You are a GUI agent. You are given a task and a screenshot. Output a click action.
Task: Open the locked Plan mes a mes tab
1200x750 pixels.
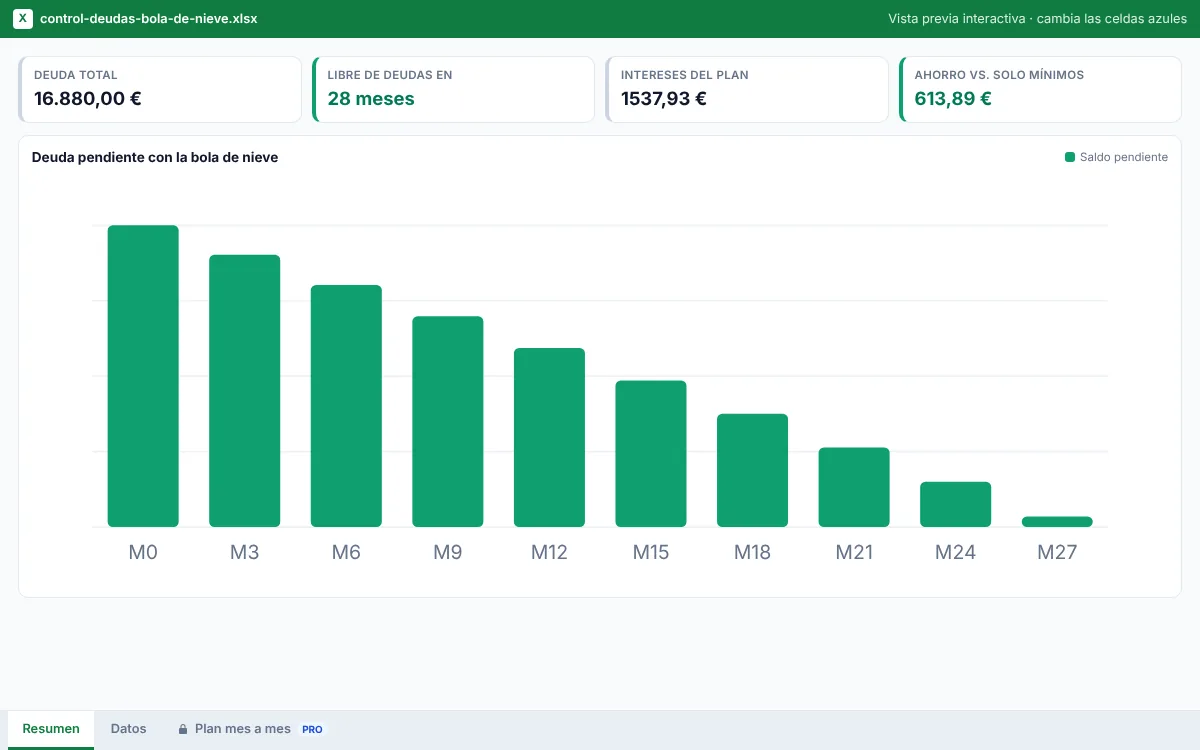[x=251, y=729]
